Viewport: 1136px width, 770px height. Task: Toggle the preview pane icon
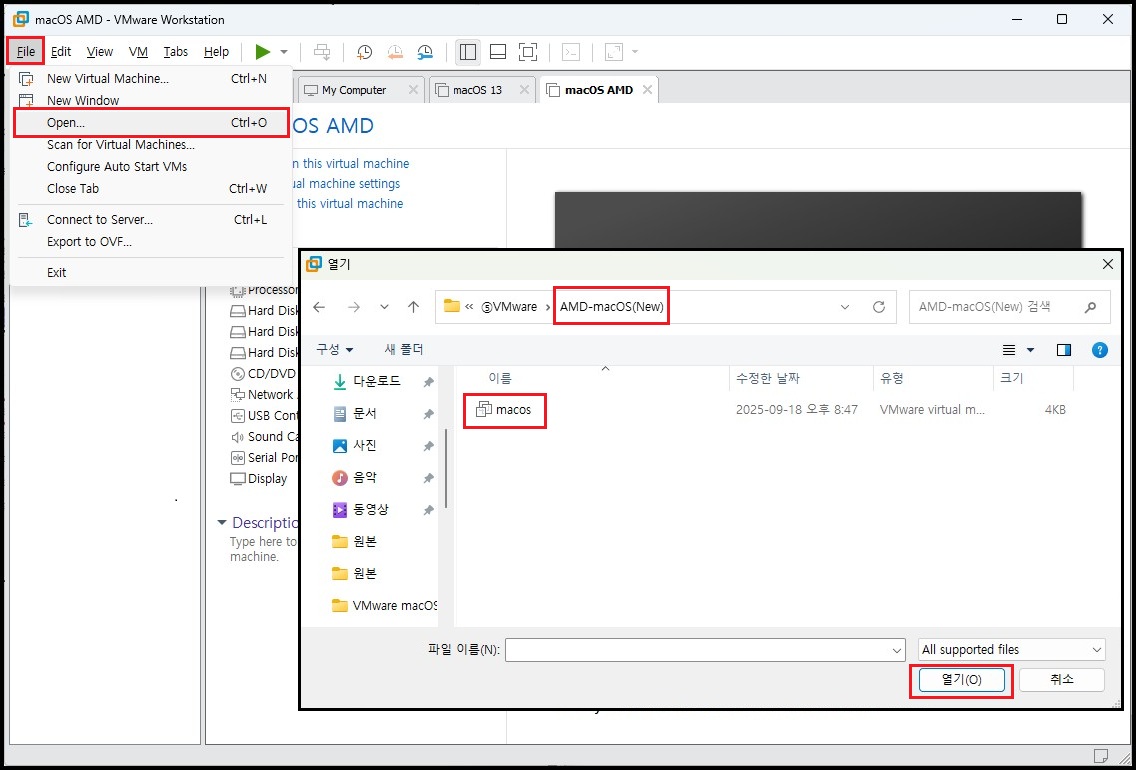(1064, 351)
